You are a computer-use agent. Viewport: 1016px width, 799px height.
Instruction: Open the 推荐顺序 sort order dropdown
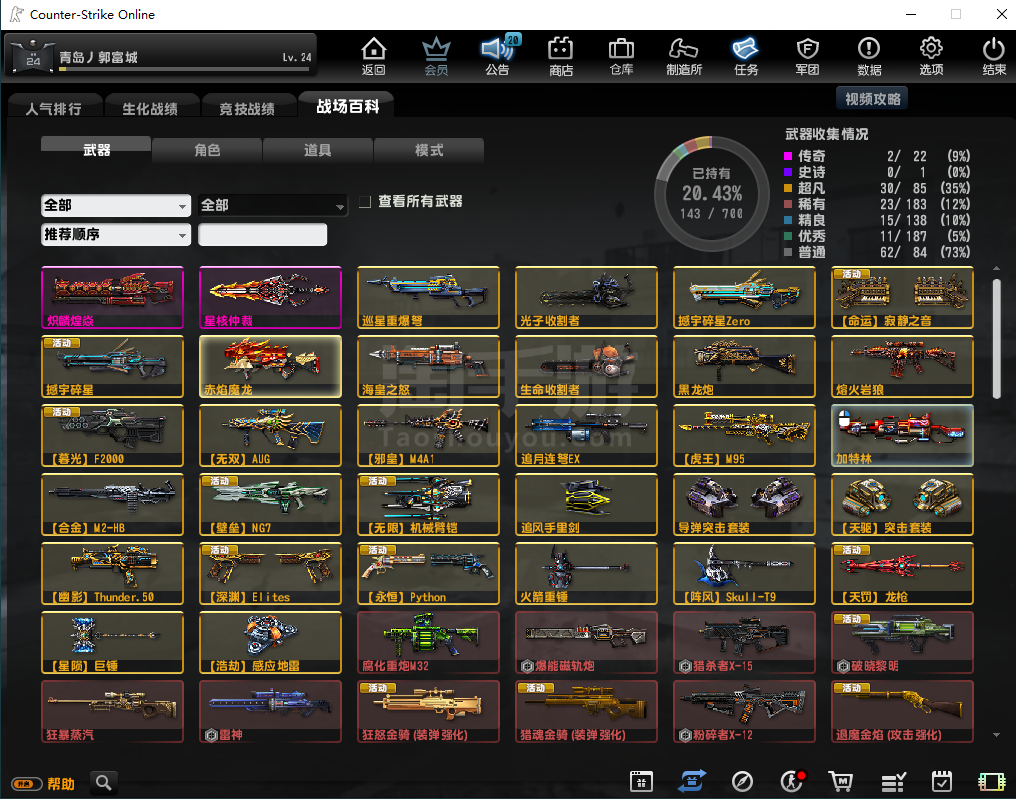(x=116, y=235)
